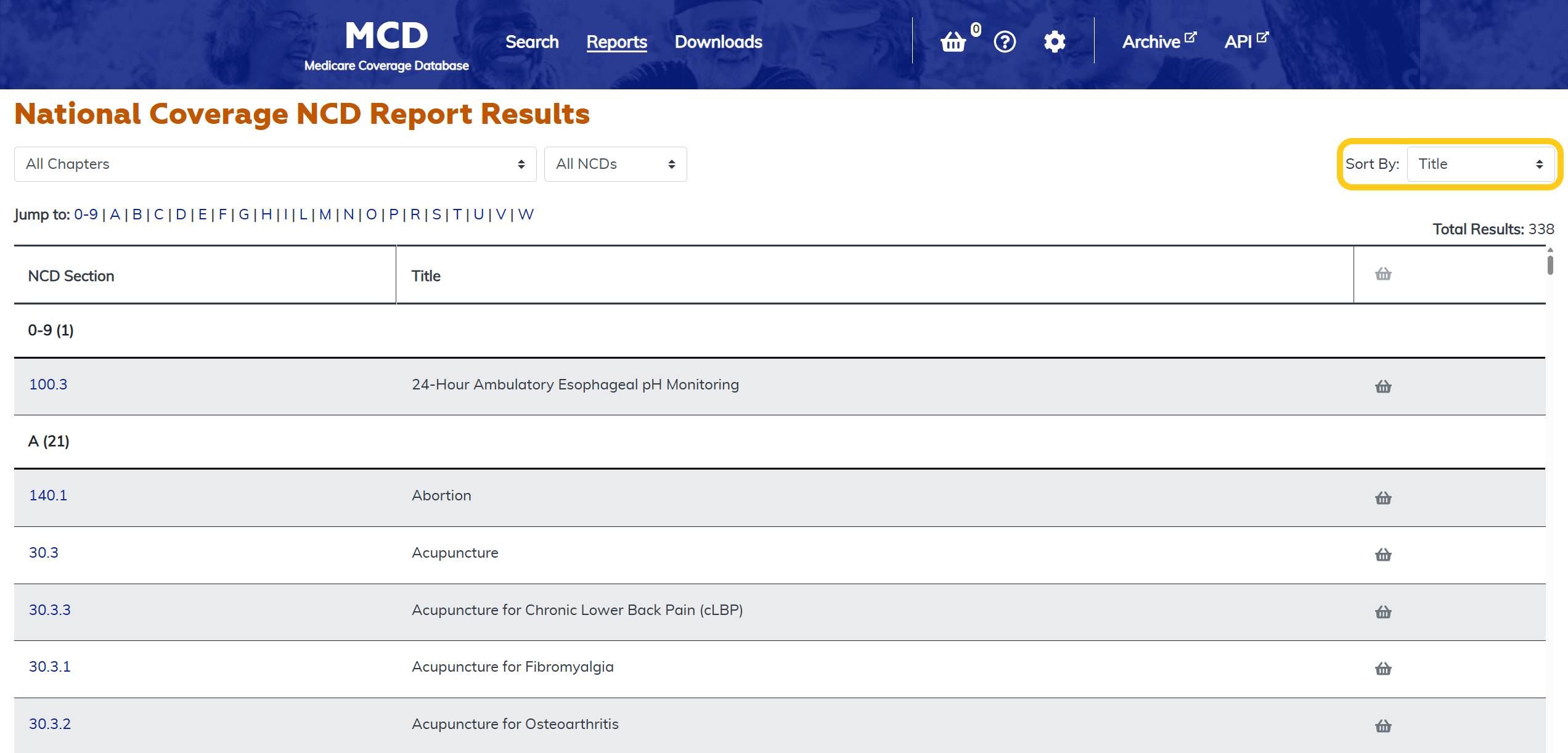Open the All NCDs dropdown
The width and height of the screenshot is (1568, 753).
(x=615, y=164)
